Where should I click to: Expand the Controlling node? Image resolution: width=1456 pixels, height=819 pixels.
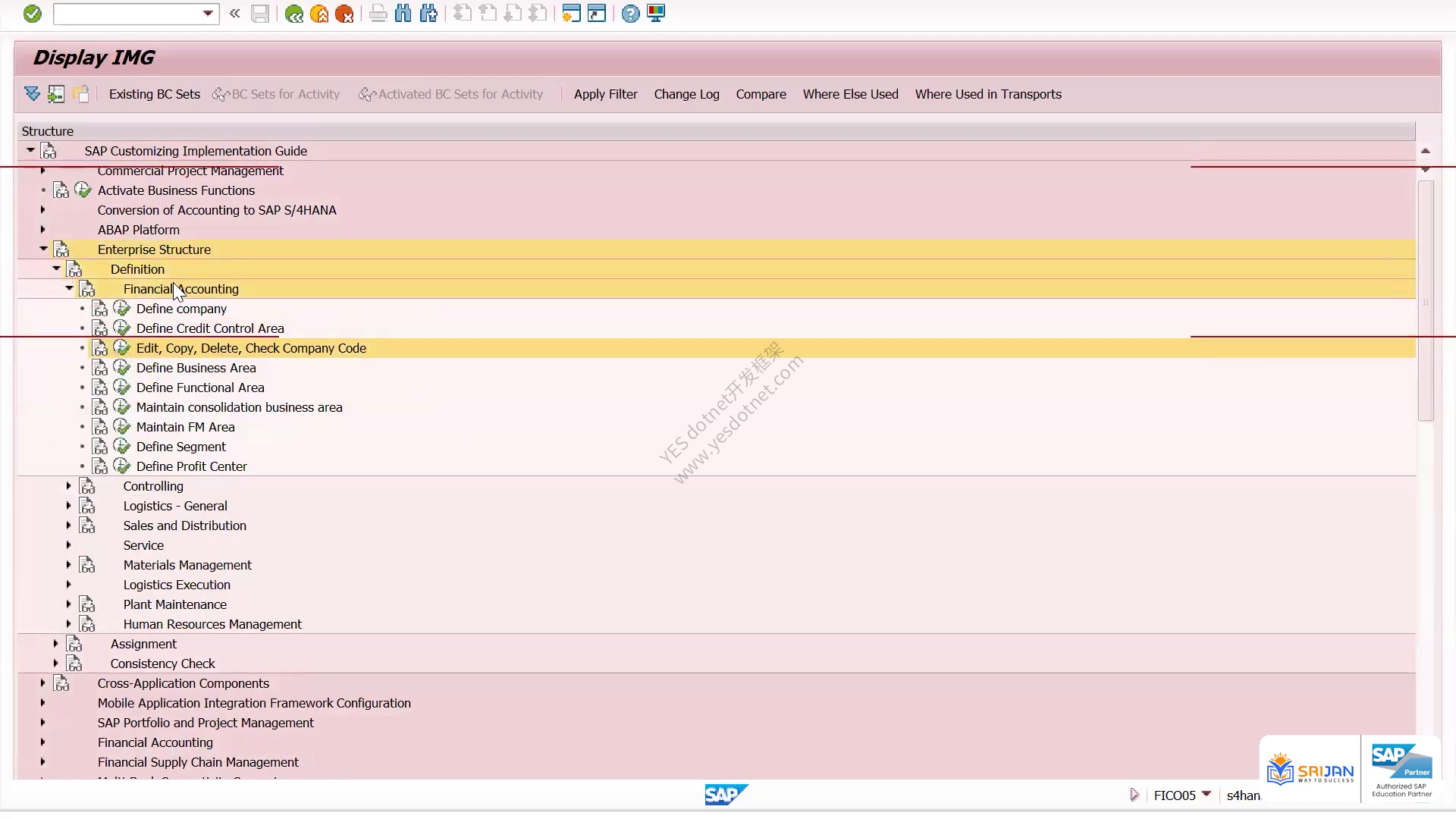68,485
